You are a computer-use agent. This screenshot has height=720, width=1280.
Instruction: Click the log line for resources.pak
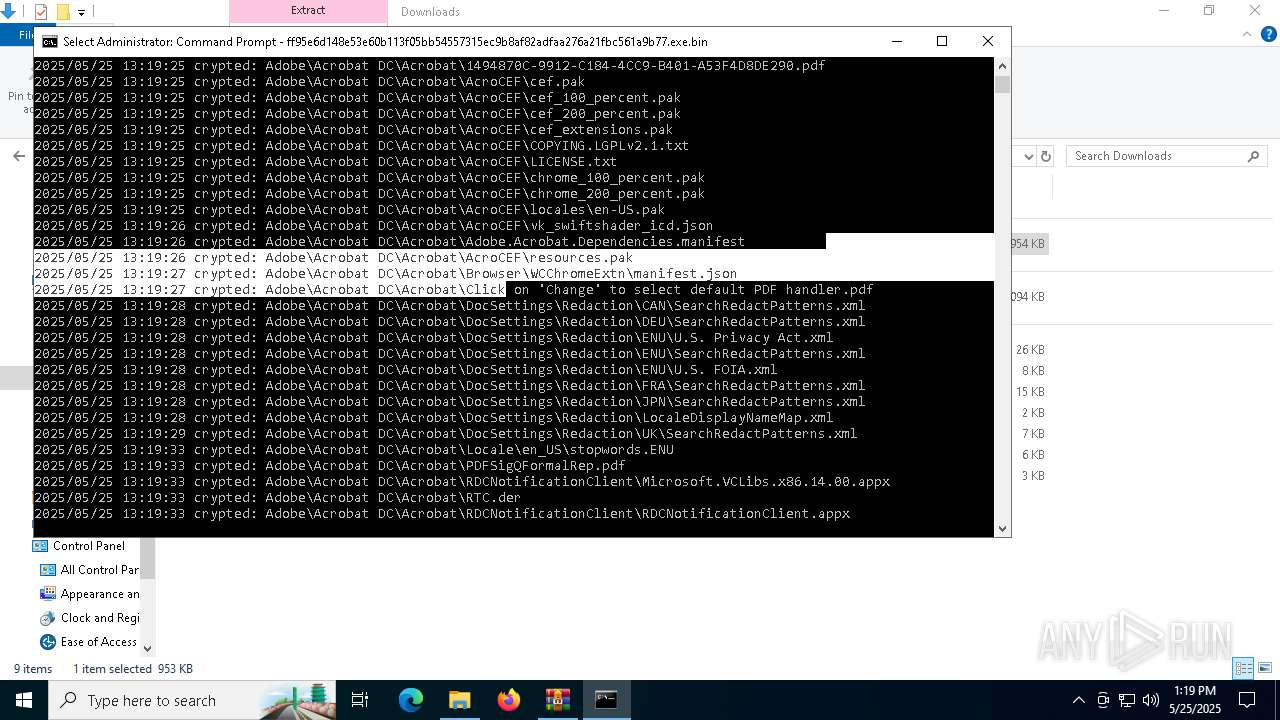[x=334, y=258]
